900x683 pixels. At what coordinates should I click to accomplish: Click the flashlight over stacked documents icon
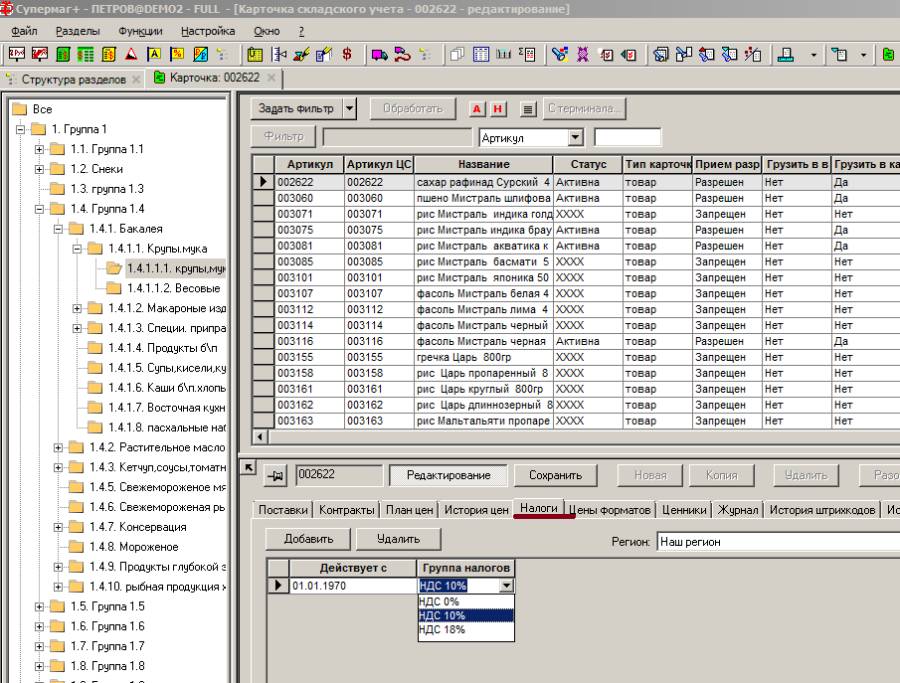[661, 55]
